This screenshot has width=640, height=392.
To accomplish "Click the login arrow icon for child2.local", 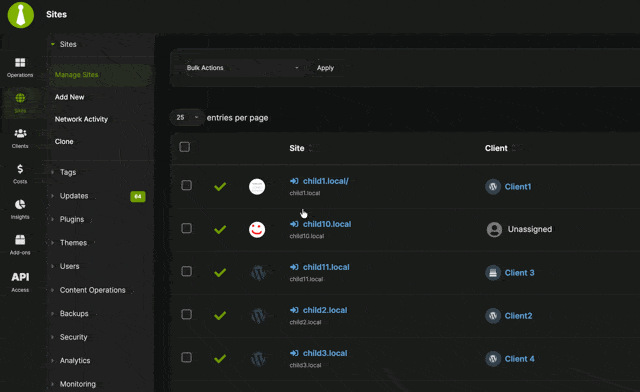I will point(294,310).
